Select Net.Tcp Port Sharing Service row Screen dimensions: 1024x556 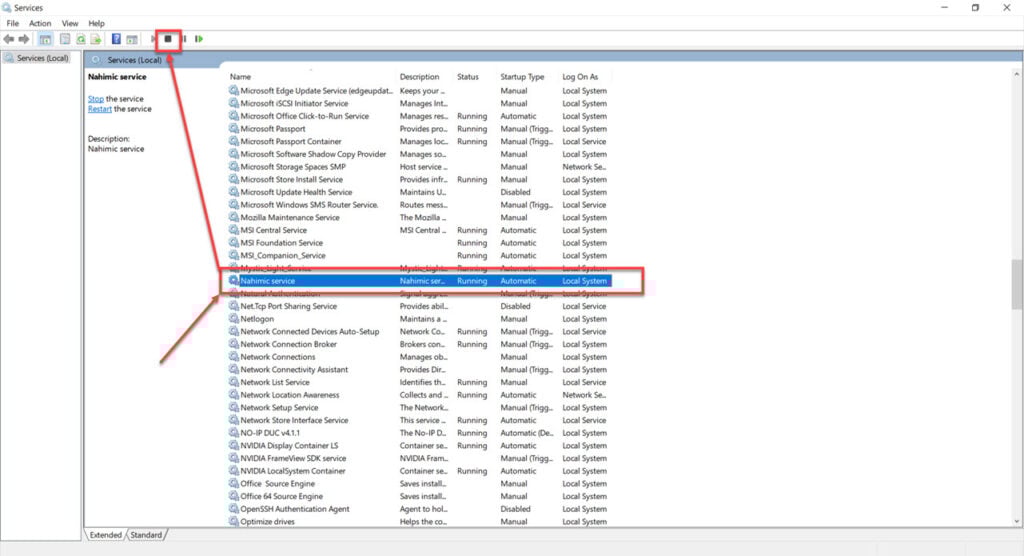[x=419, y=306]
